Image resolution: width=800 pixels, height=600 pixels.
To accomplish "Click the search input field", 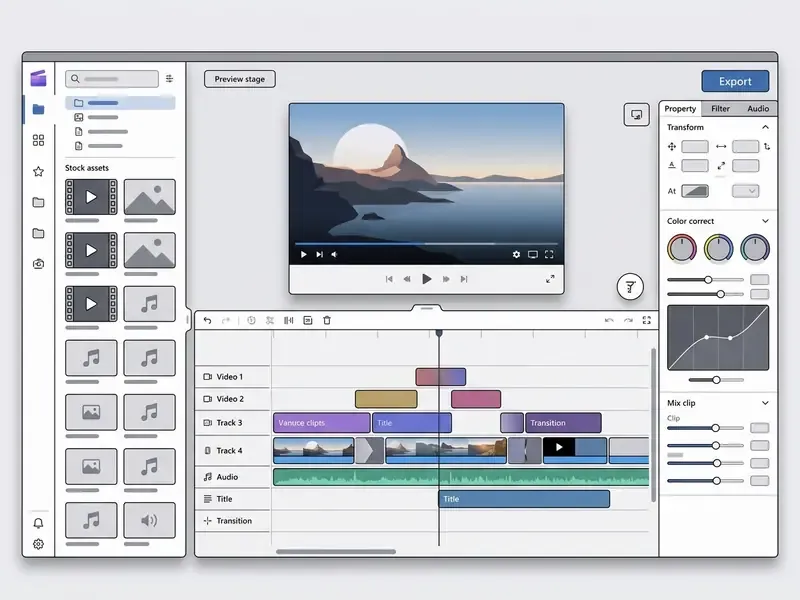I will click(x=112, y=79).
